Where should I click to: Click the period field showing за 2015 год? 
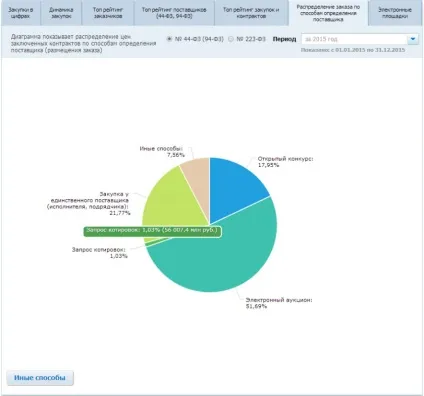click(354, 39)
